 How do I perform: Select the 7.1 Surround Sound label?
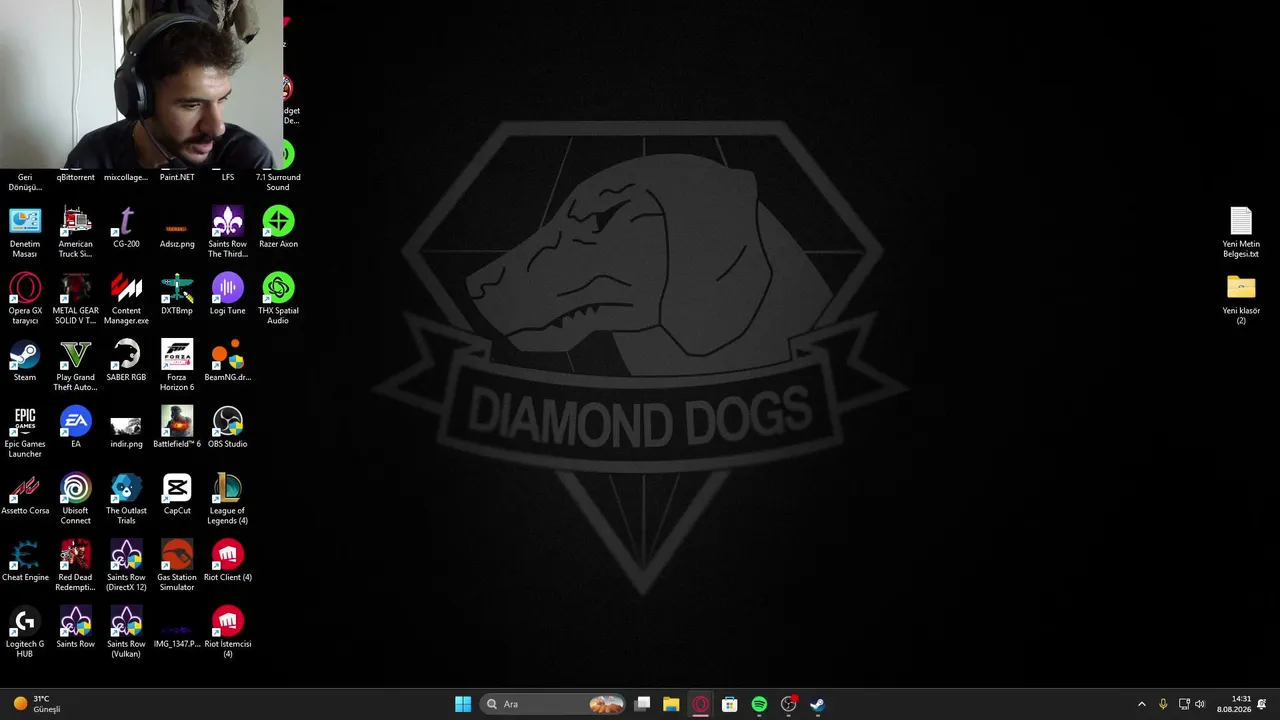[278, 182]
